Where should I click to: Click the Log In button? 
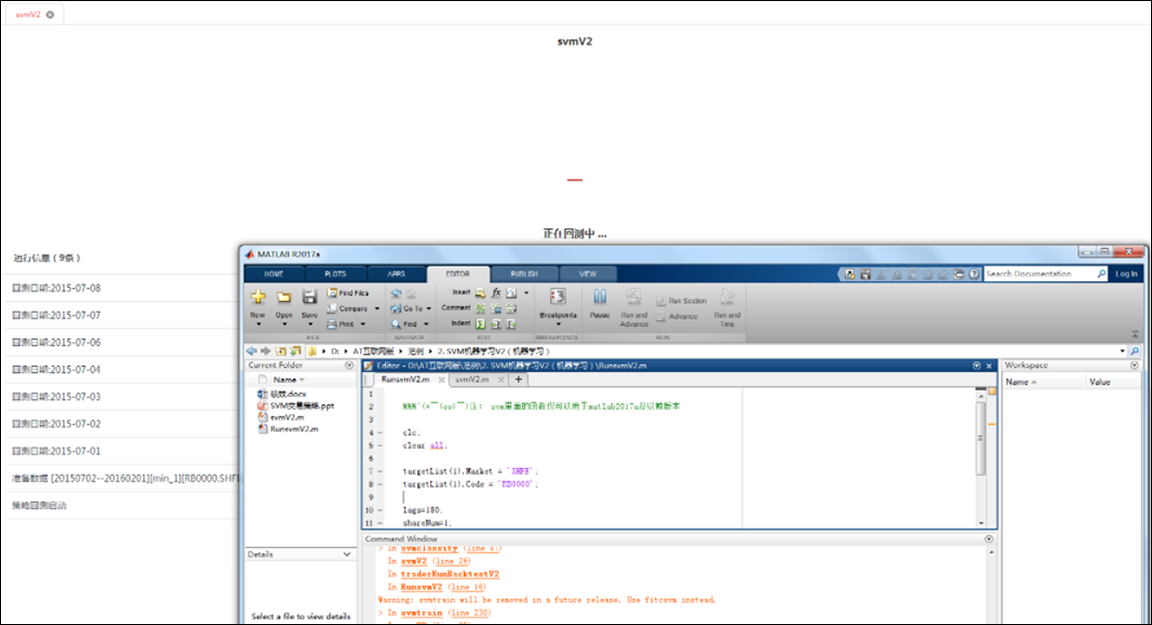(1126, 273)
